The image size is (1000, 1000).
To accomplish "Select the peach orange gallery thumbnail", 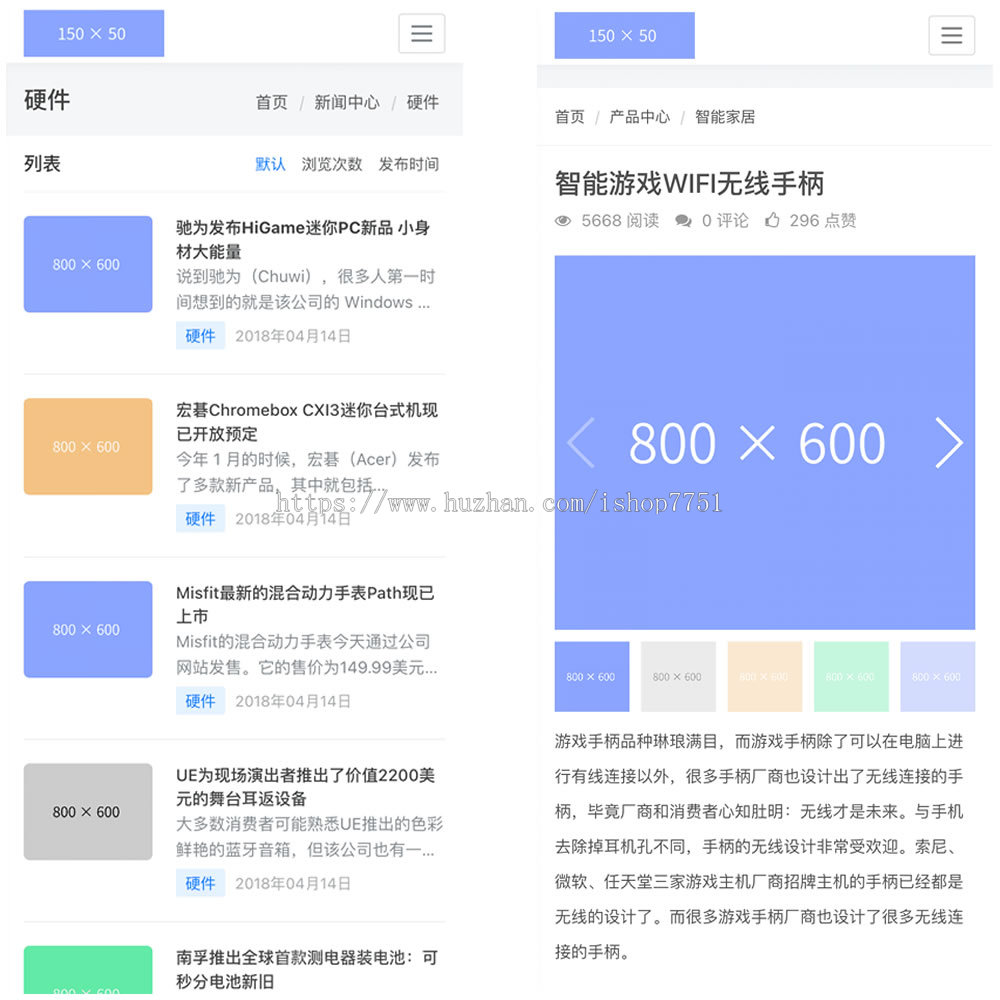I will tap(765, 677).
